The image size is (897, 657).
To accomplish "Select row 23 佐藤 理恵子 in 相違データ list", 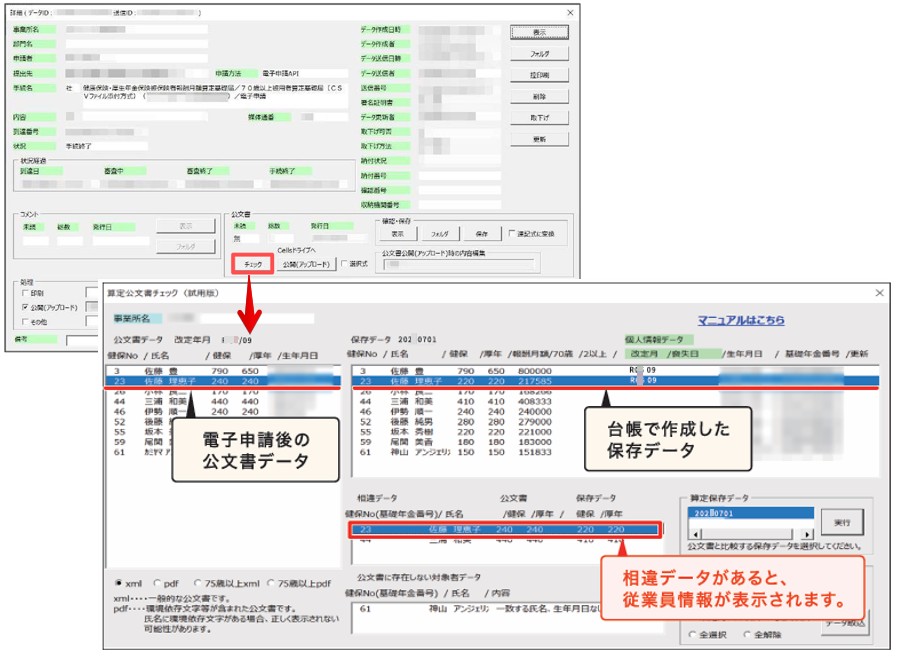I will point(505,529).
